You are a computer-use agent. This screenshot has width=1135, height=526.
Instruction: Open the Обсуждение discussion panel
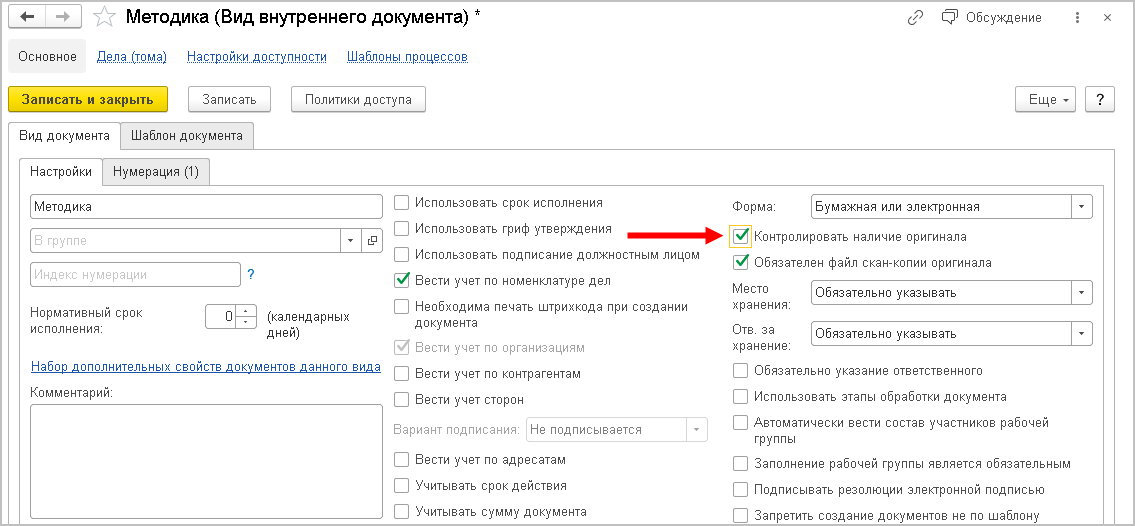pos(991,18)
